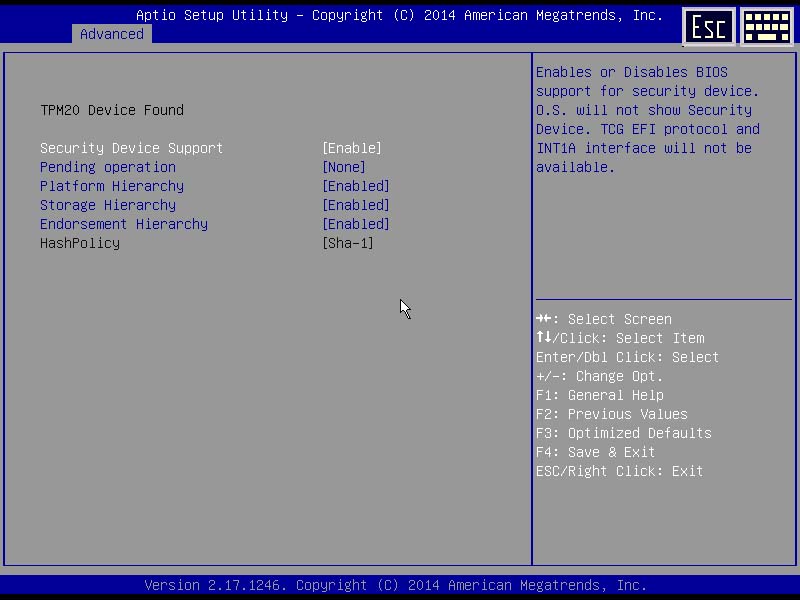Click the Enter/Dbl Click: Select hint
The width and height of the screenshot is (800, 600).
(x=628, y=357)
